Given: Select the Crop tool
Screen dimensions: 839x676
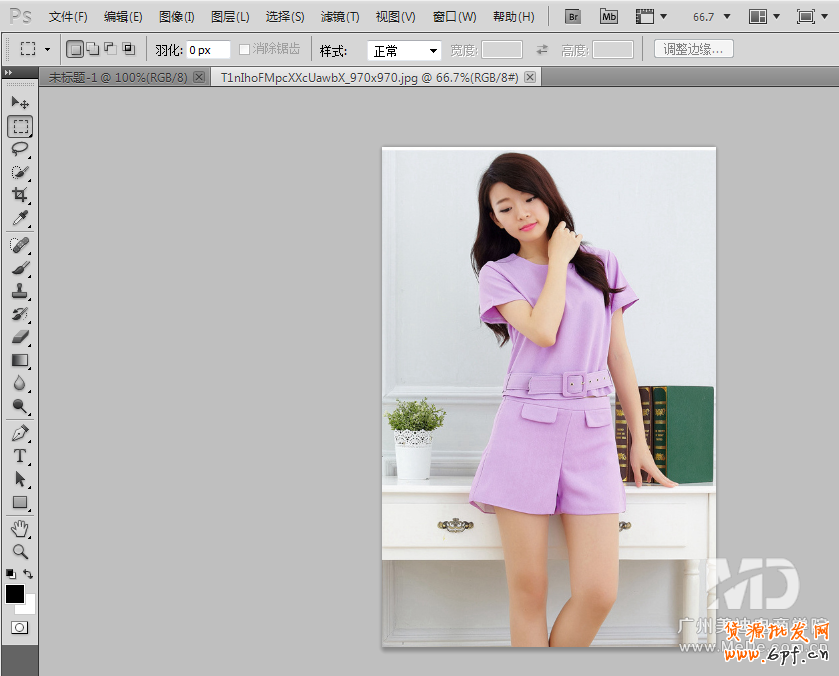Looking at the screenshot, I should pos(20,195).
